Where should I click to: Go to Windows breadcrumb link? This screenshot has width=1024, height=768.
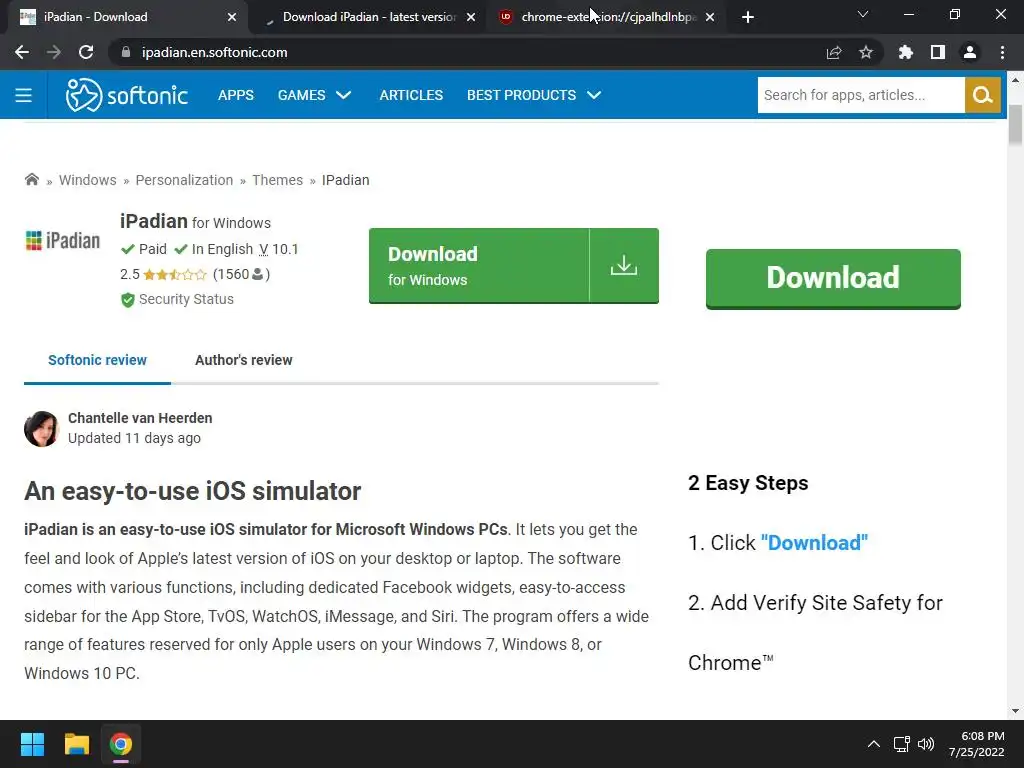(x=88, y=180)
